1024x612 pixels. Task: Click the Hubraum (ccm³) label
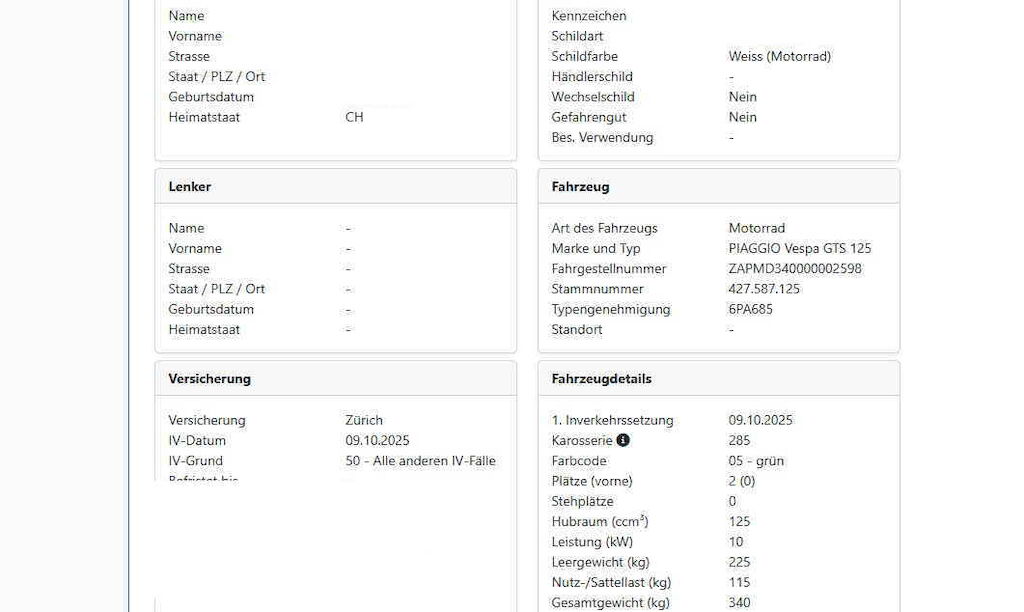[x=599, y=522]
